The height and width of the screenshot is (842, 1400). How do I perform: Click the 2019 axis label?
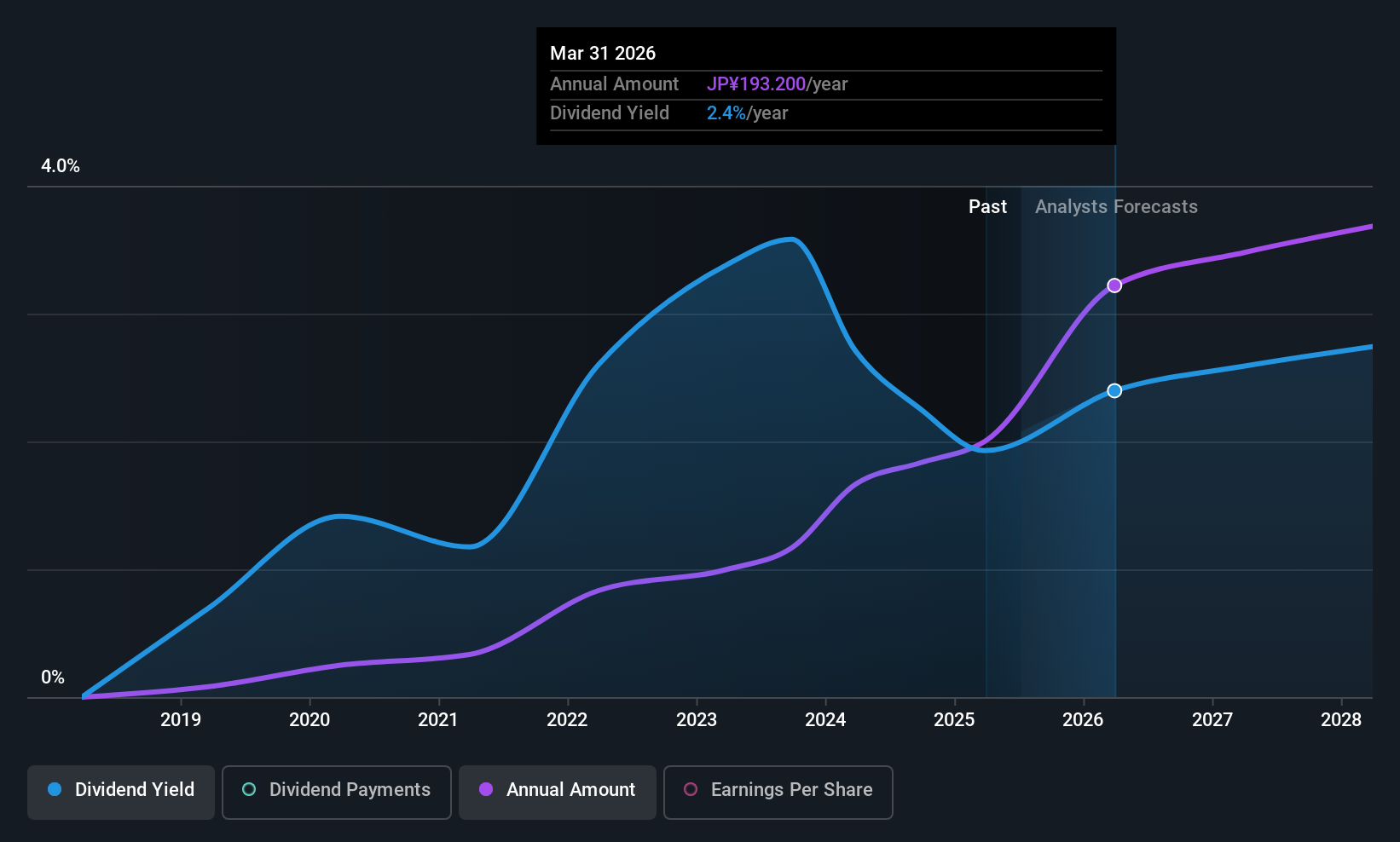181,720
